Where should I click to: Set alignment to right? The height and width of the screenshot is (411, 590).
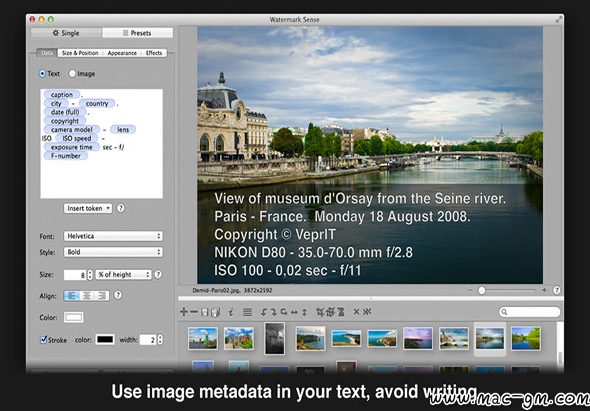pyautogui.click(x=102, y=296)
